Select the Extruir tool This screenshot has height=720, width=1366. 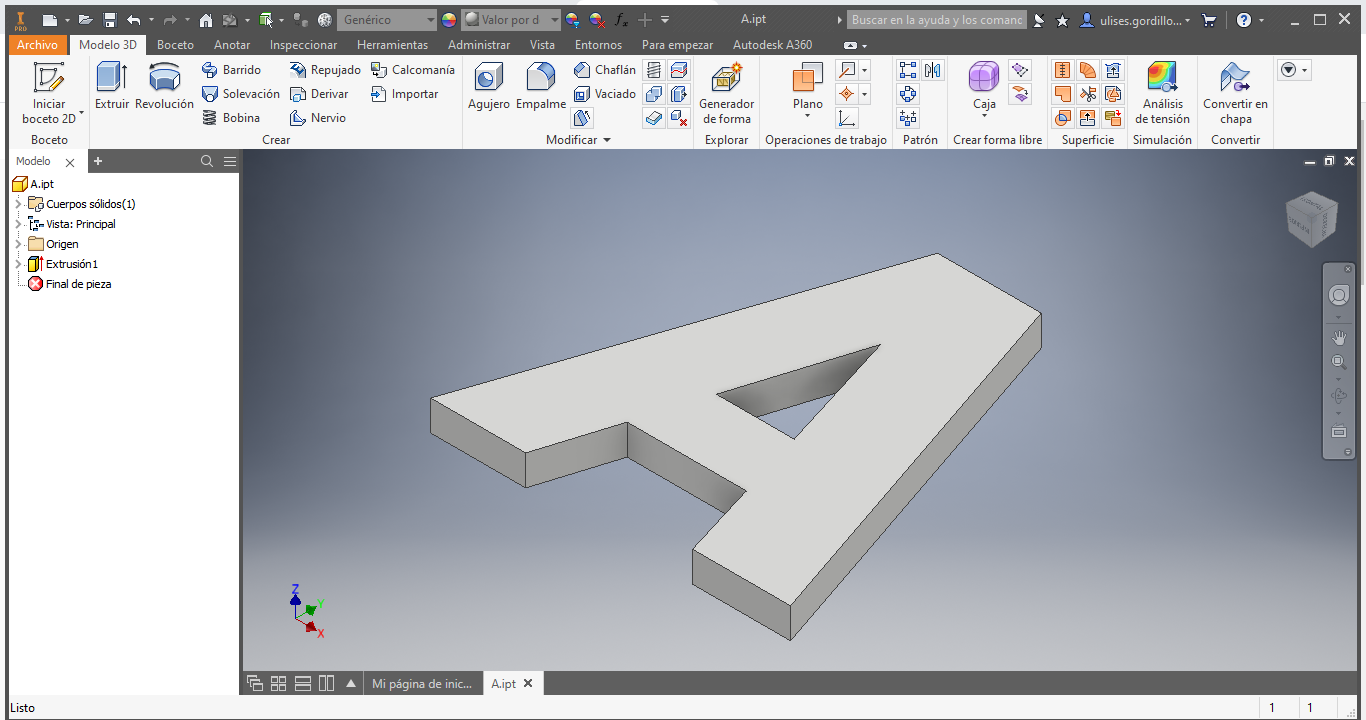[112, 86]
